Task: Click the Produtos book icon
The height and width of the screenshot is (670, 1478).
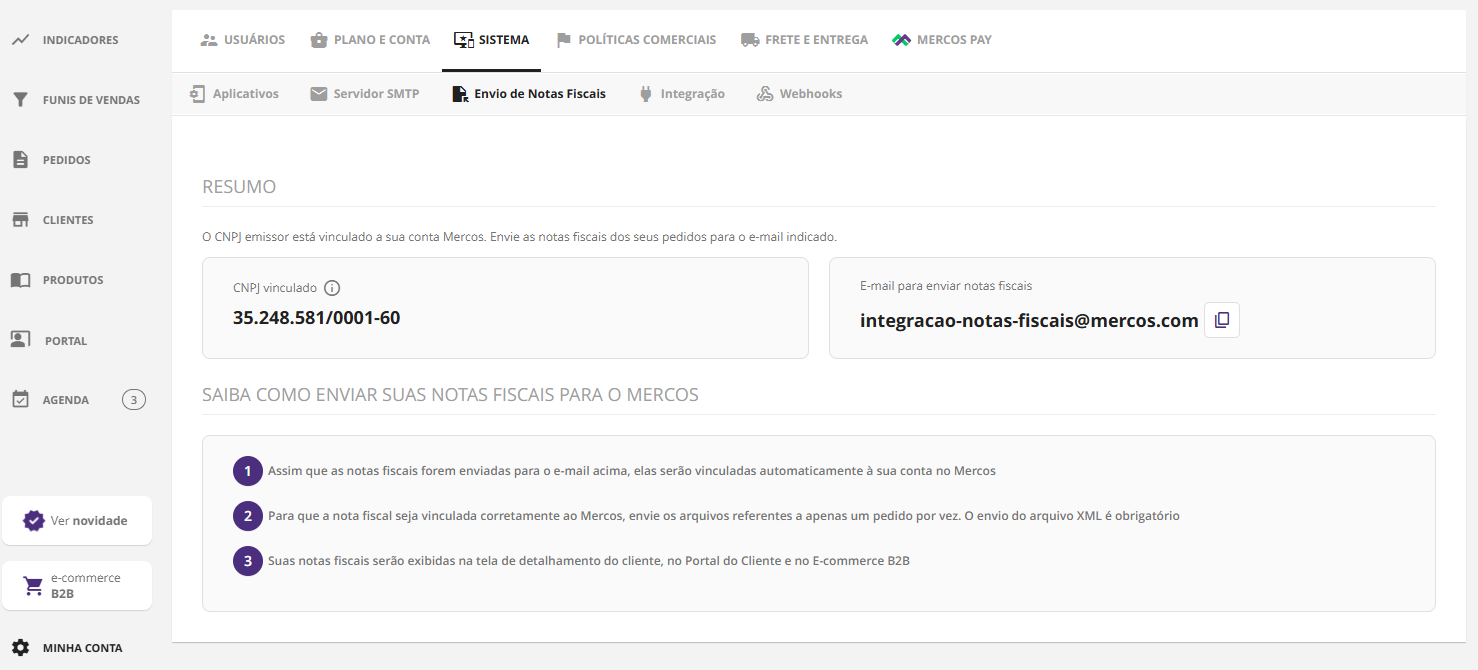Action: (20, 280)
